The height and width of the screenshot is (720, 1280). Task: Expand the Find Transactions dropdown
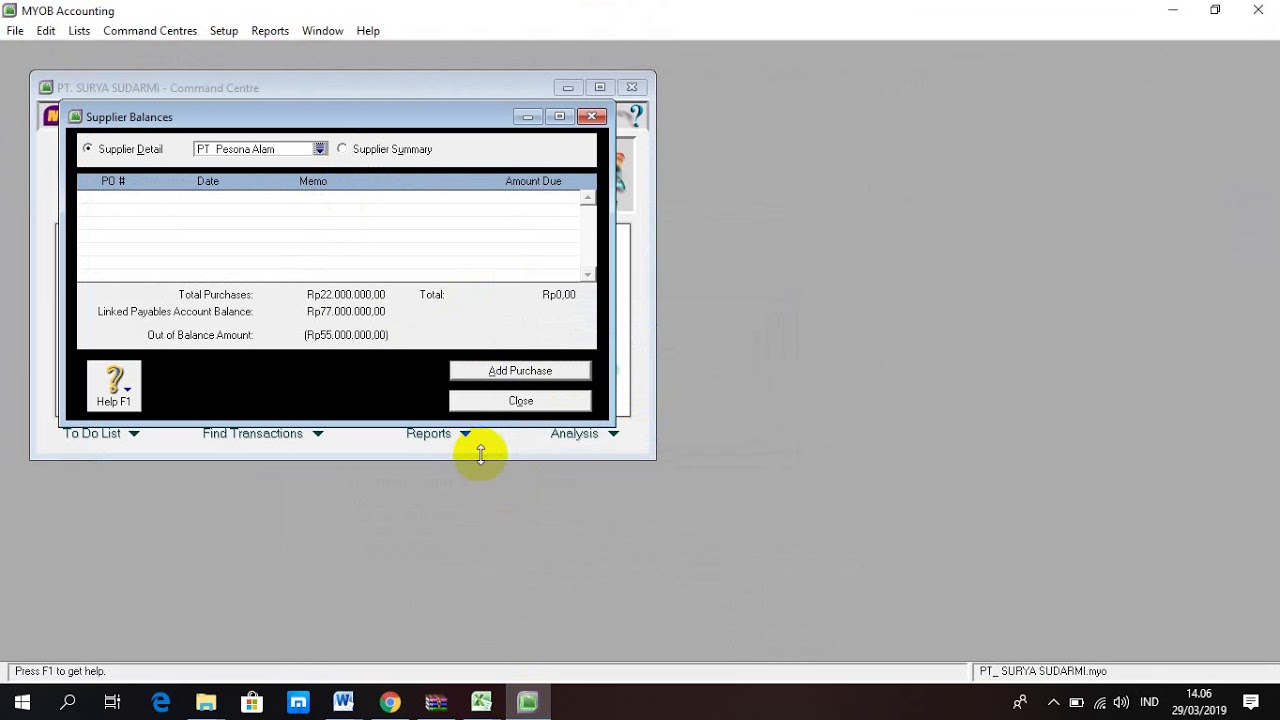coord(318,434)
